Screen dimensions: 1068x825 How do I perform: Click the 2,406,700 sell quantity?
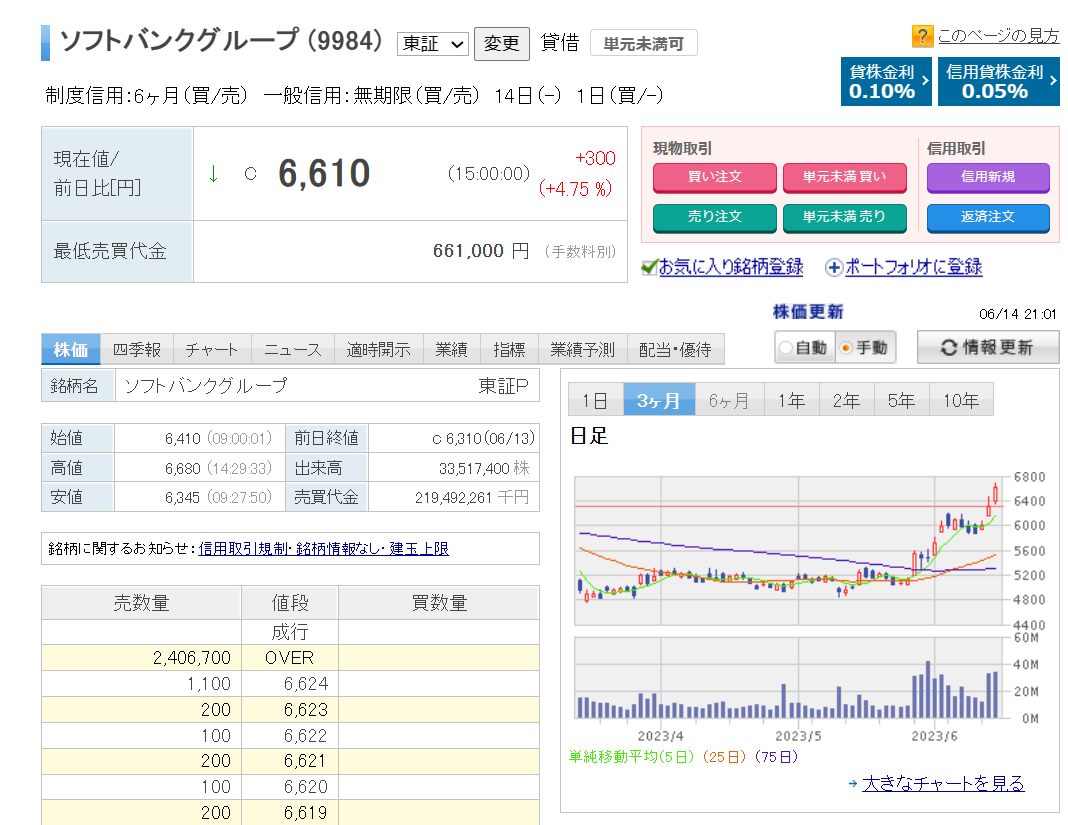[192, 658]
